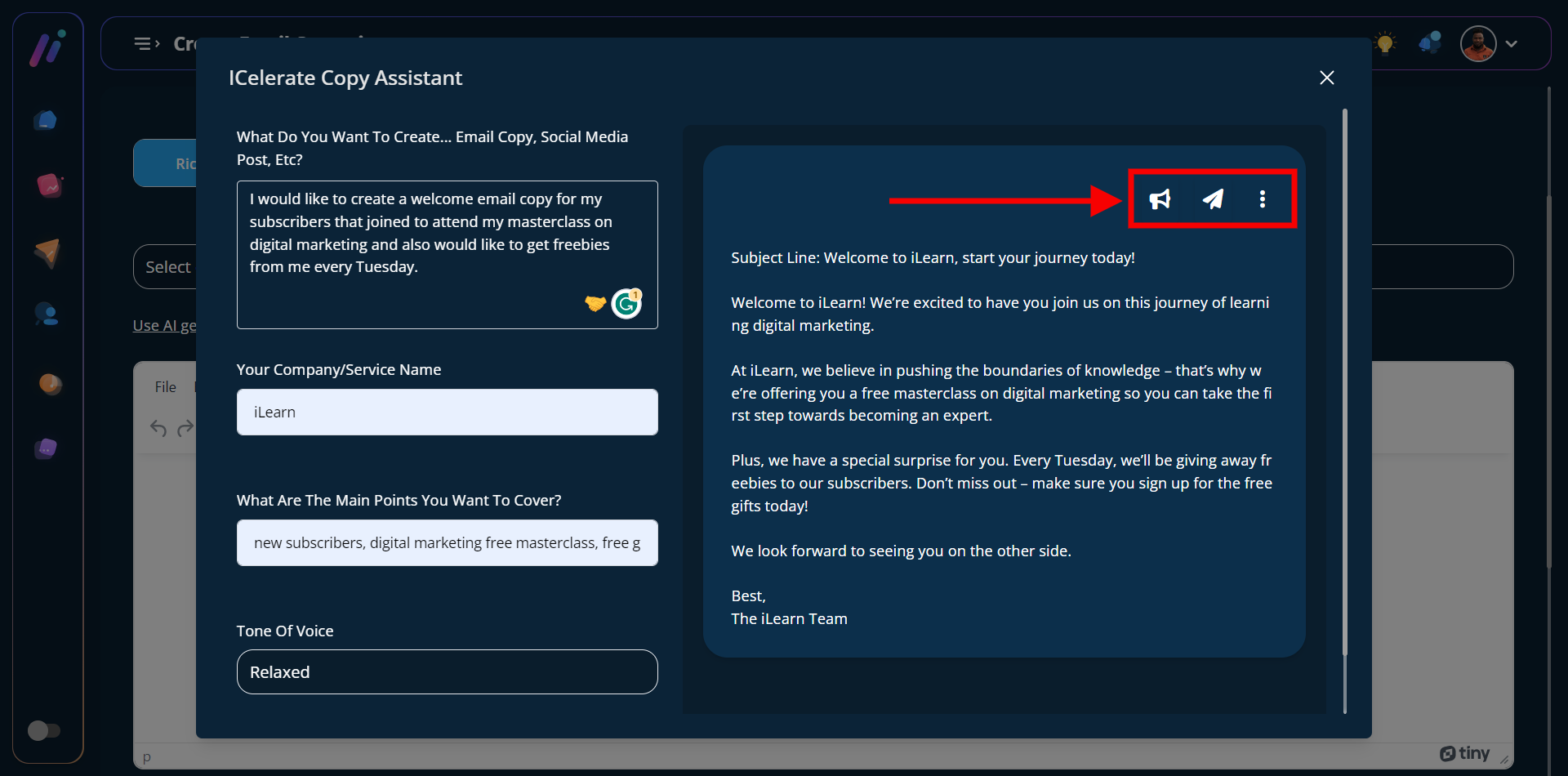Click the app logo at top left
This screenshot has height=776, width=1568.
click(48, 47)
